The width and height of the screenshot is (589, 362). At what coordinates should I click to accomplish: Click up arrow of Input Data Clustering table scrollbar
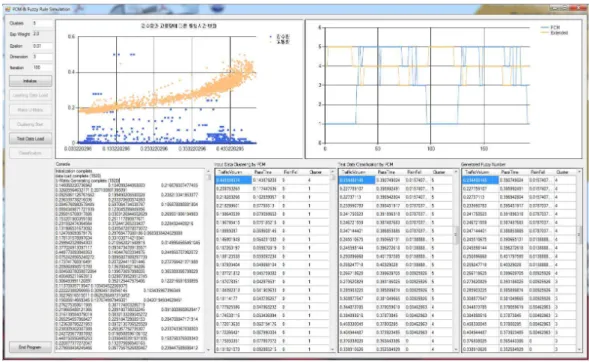click(332, 172)
